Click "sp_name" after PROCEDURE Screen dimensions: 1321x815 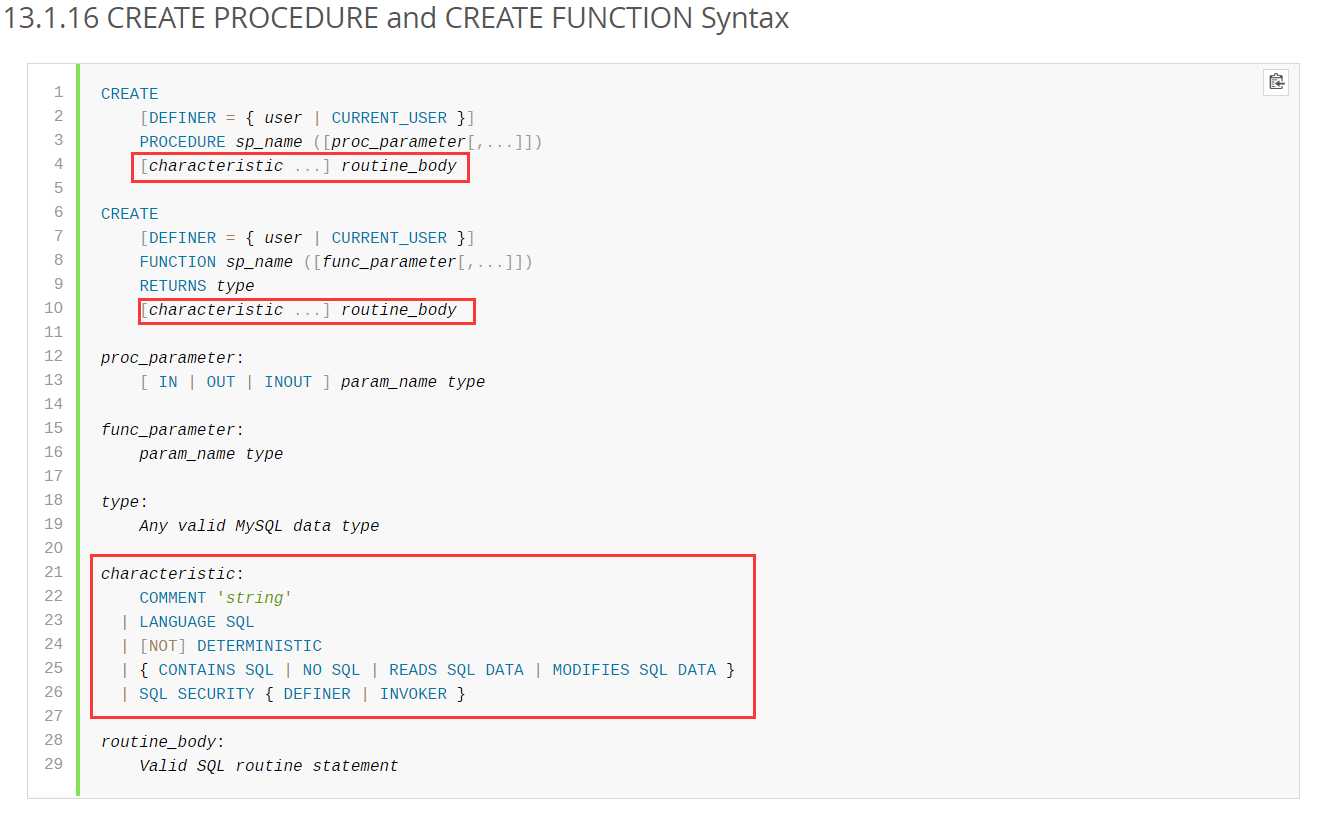click(x=269, y=142)
